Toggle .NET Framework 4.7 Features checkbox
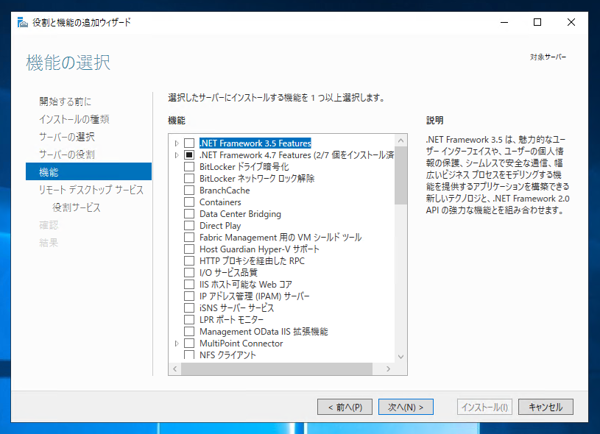This screenshot has height=434, width=600. click(189, 155)
